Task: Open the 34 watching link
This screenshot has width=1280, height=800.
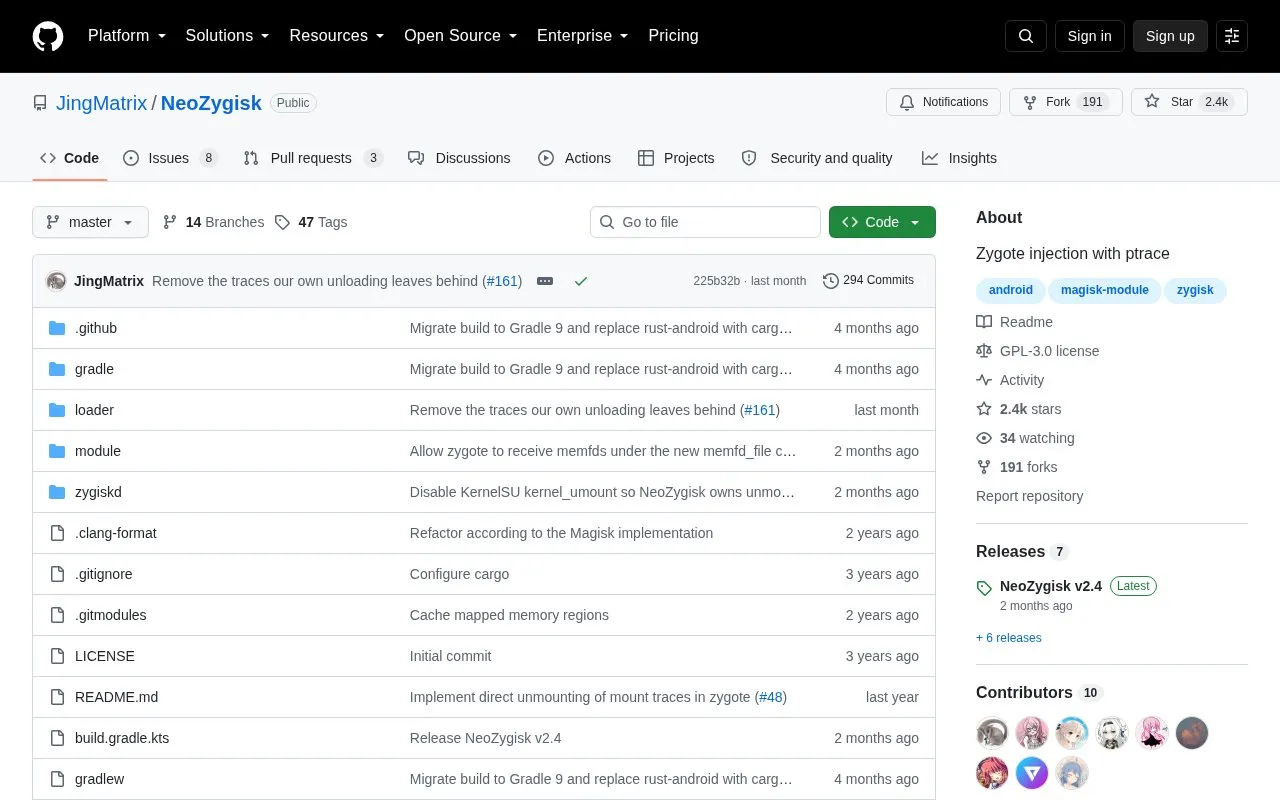Action: [1026, 438]
